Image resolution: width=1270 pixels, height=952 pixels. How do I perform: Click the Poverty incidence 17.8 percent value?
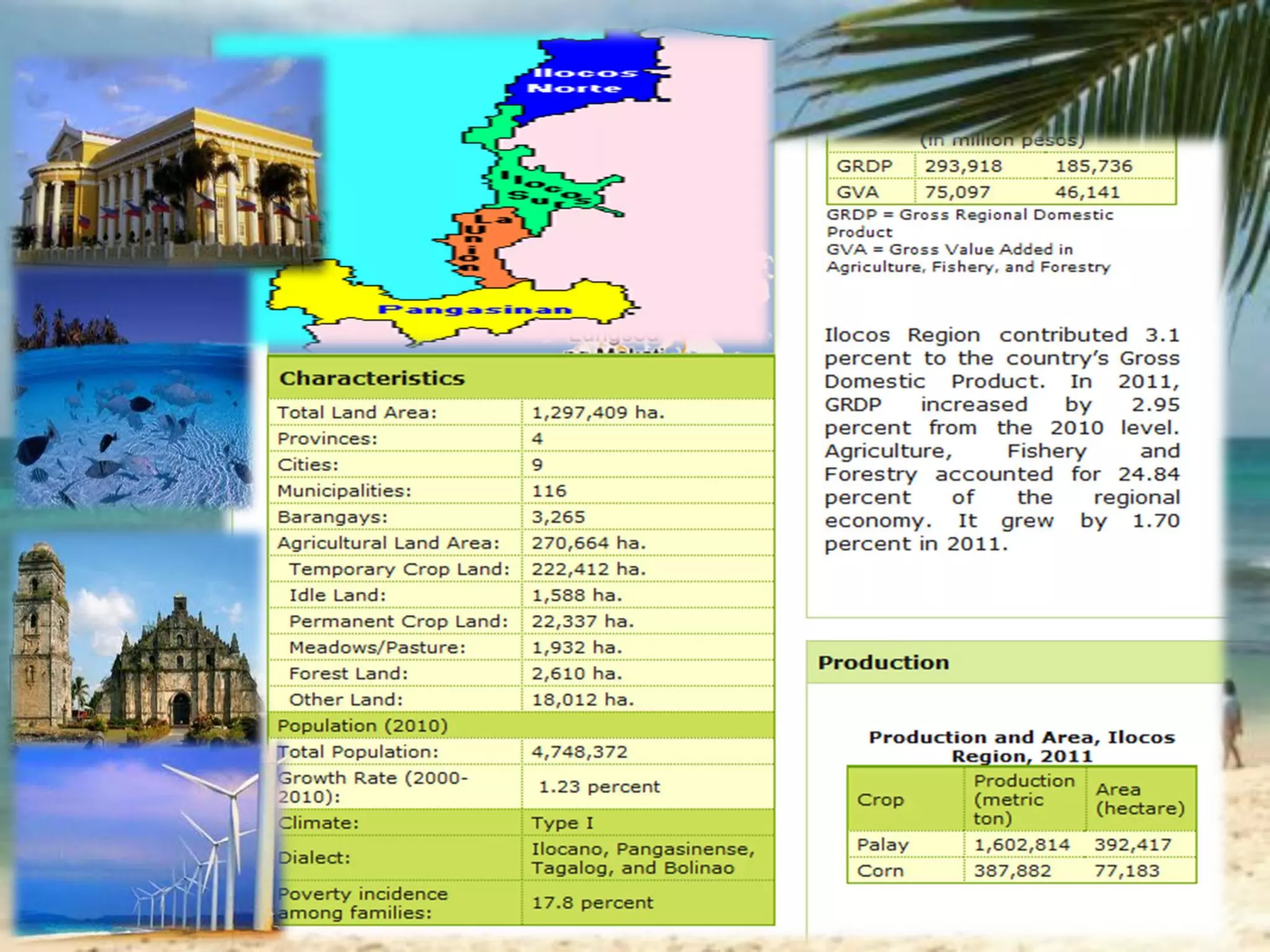[592, 903]
